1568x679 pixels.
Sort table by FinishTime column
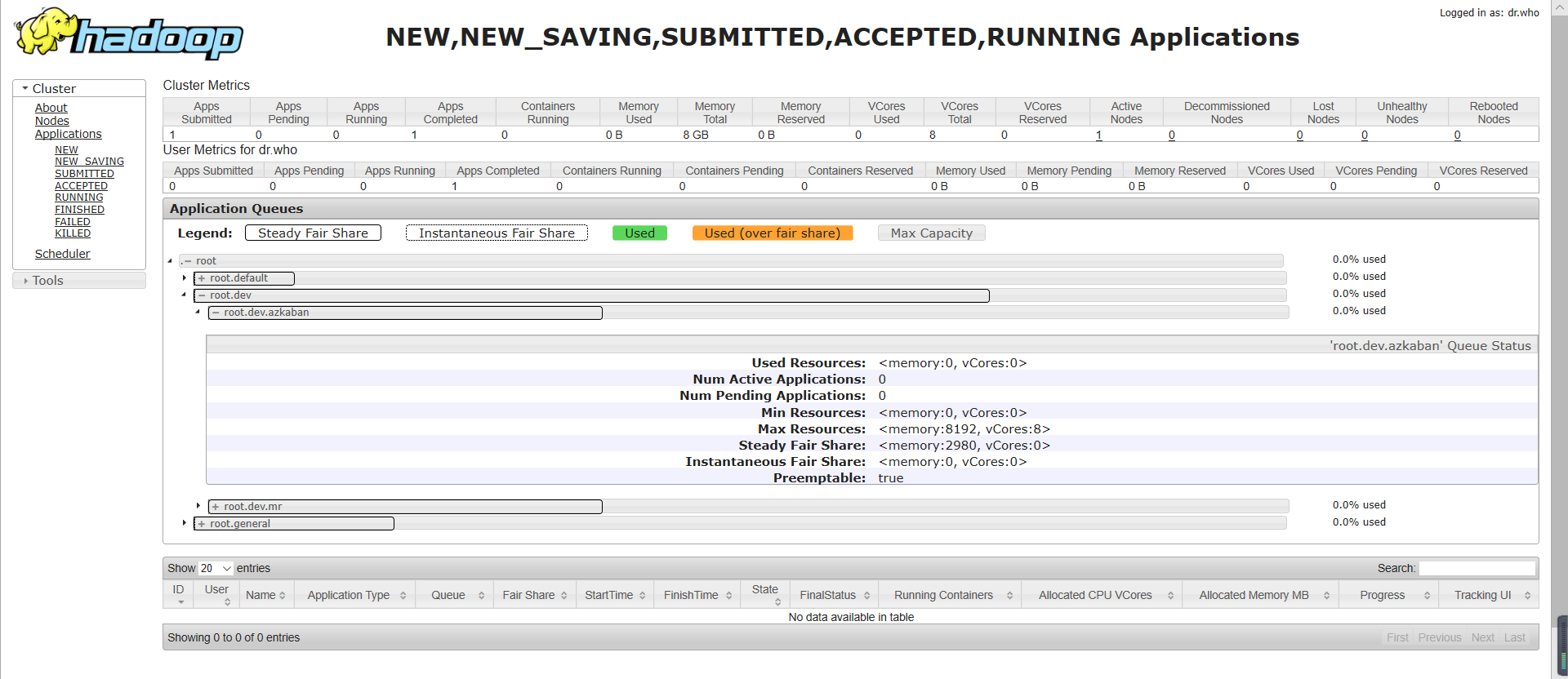pos(697,595)
